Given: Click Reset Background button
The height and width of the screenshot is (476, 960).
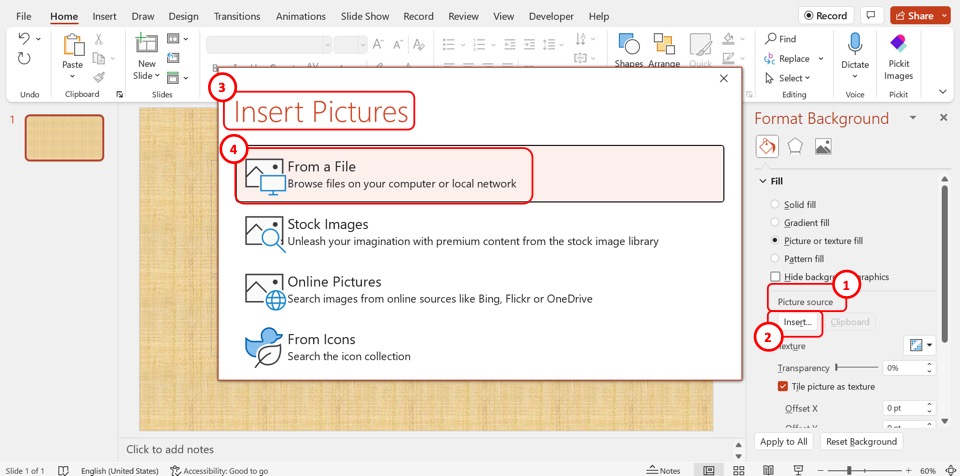Looking at the screenshot, I should (861, 441).
